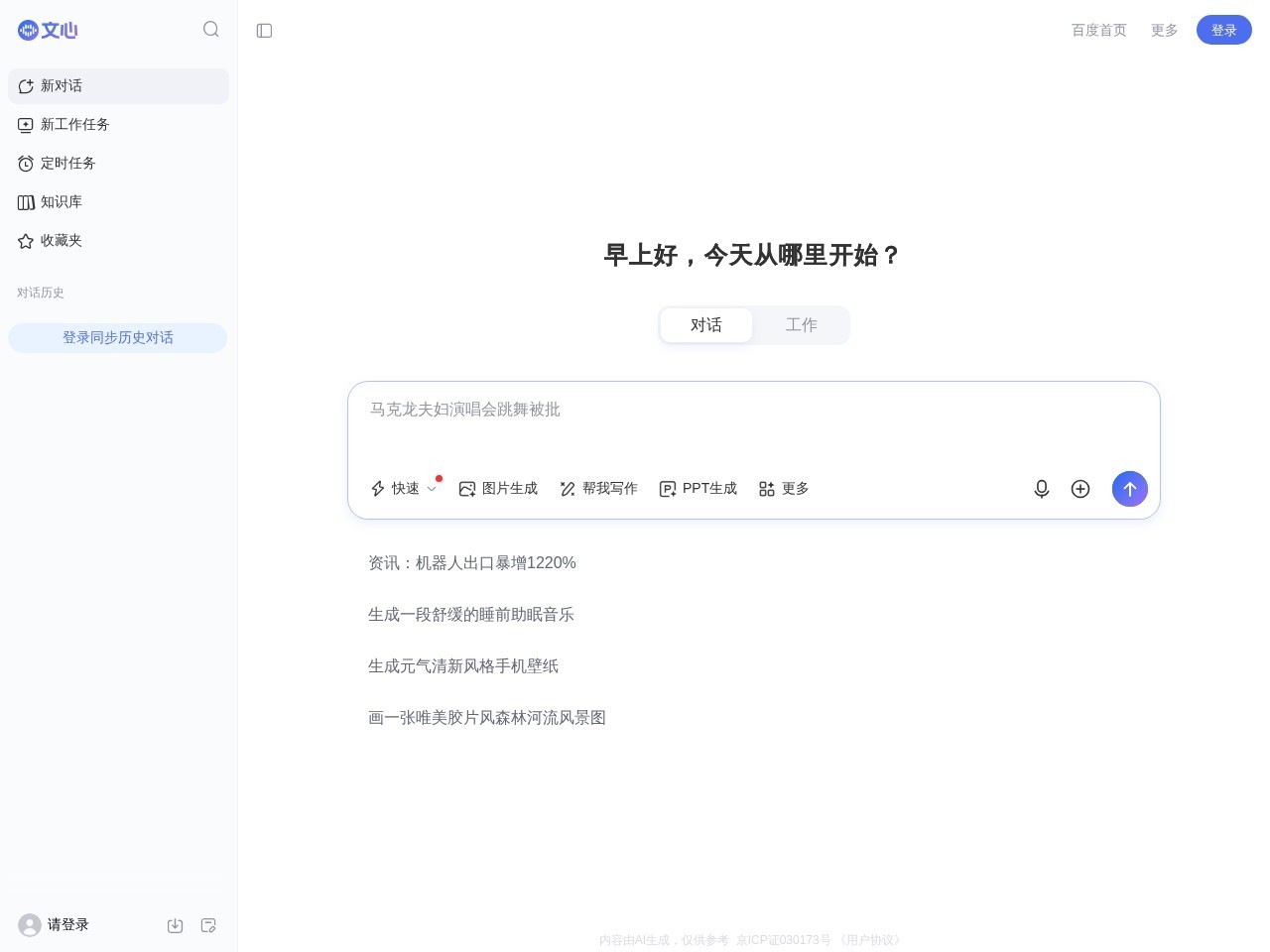Open 更多 tools in input box
Viewport: 1270px width, 952px height.
(x=784, y=489)
